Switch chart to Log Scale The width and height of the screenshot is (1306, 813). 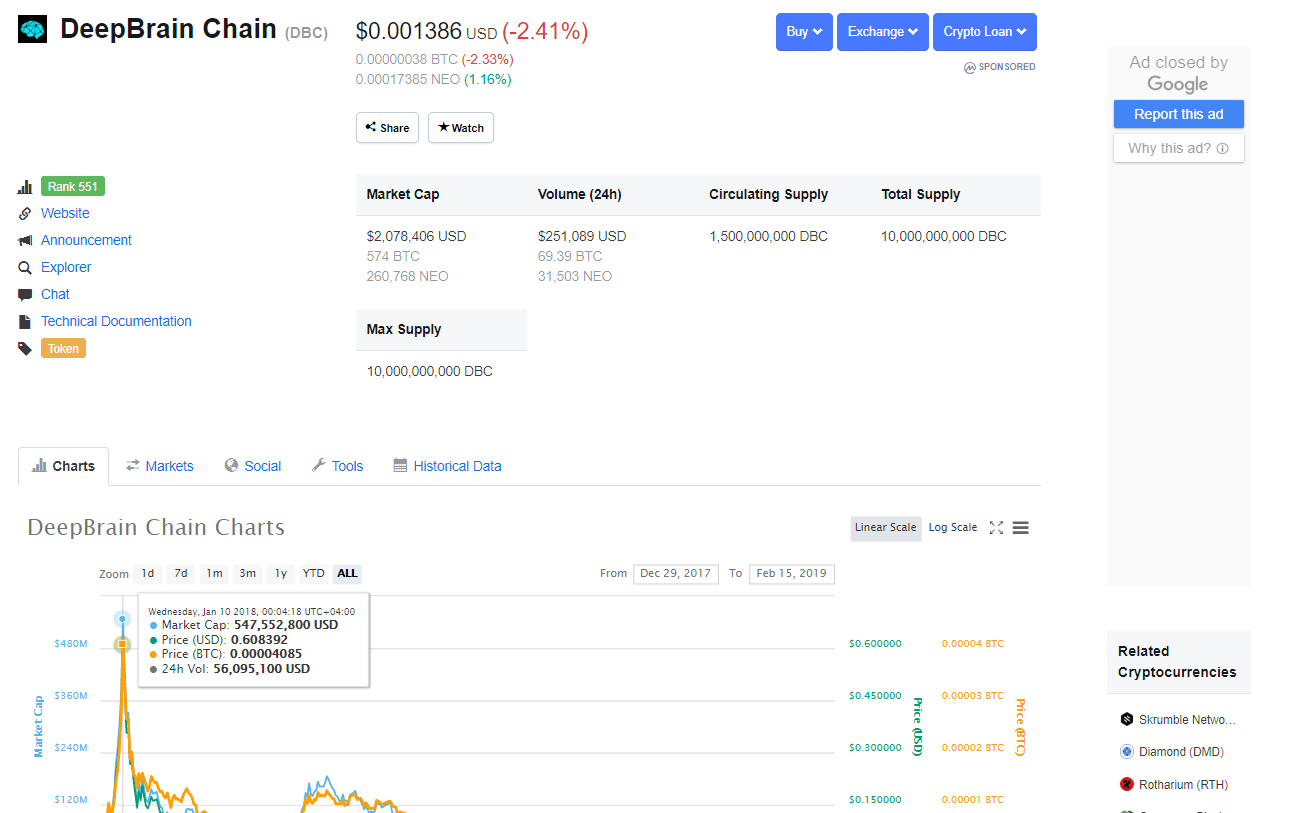[x=953, y=528]
